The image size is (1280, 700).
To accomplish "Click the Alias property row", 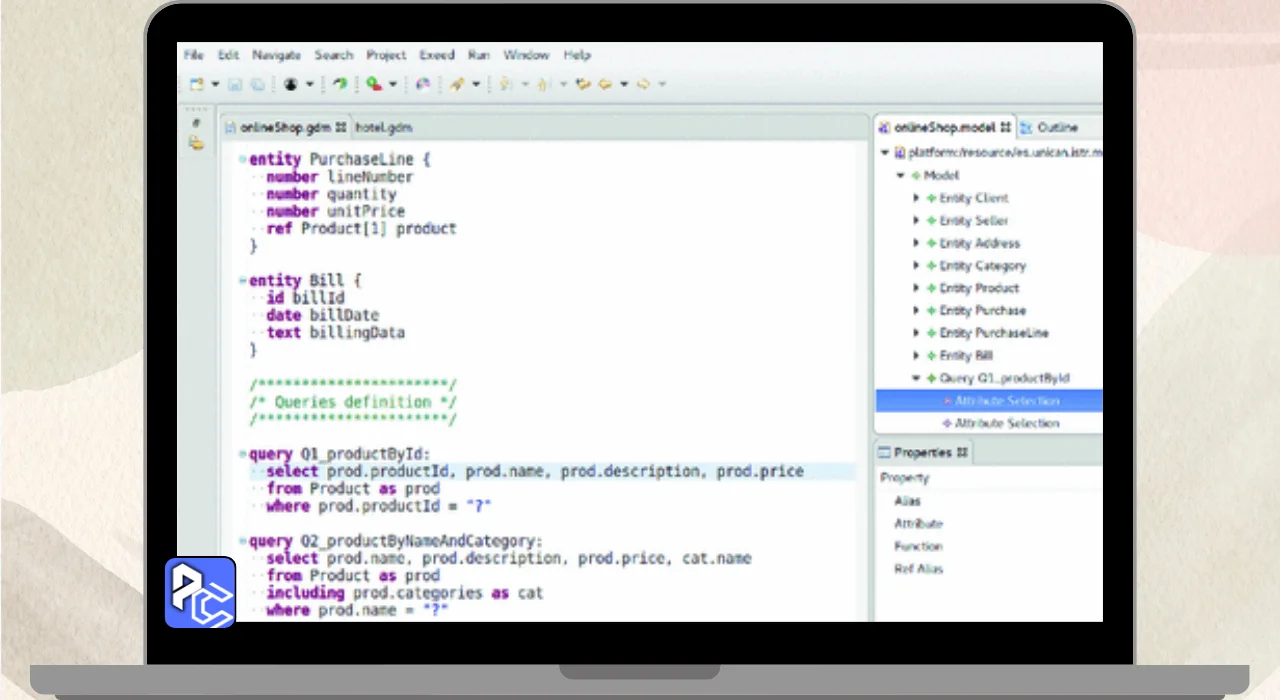I will 907,501.
